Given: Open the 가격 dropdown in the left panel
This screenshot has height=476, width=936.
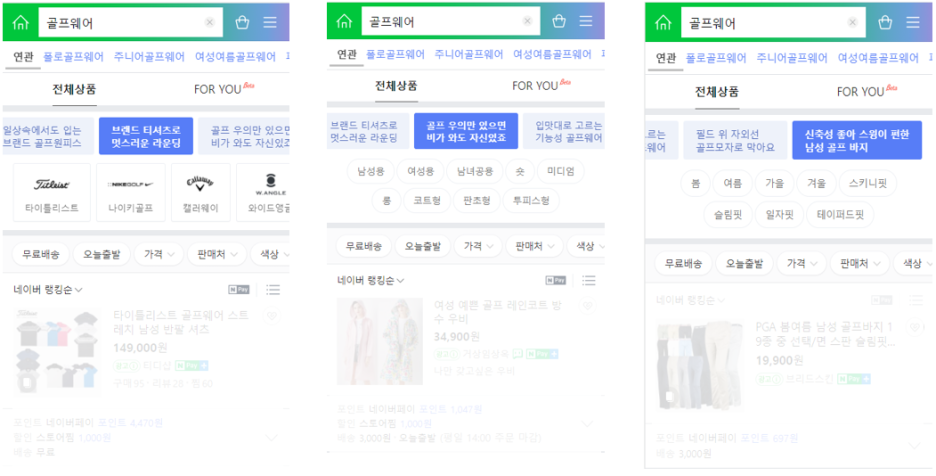Looking at the screenshot, I should (x=158, y=254).
